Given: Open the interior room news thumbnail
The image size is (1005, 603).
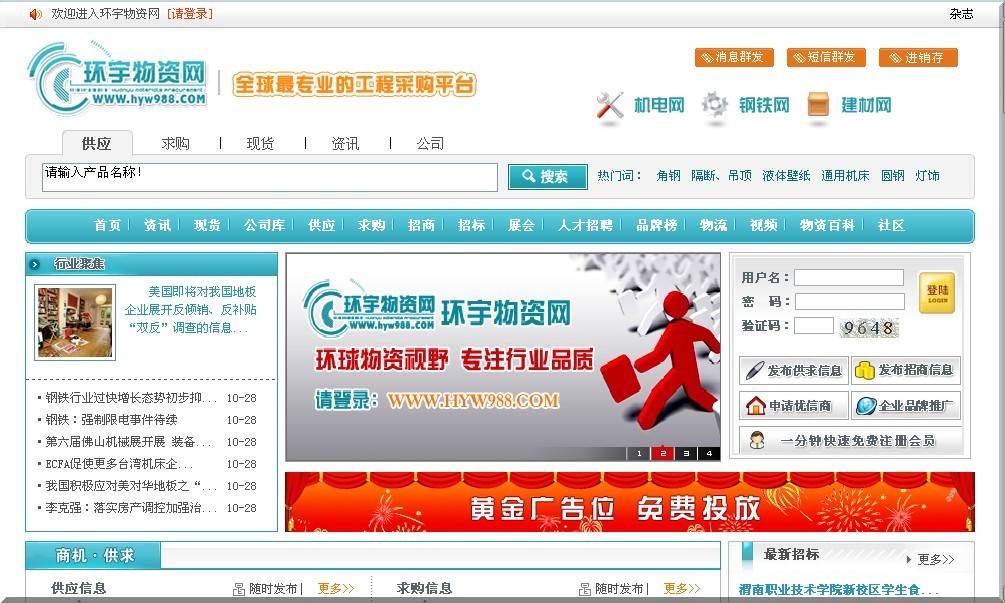Looking at the screenshot, I should click(75, 322).
